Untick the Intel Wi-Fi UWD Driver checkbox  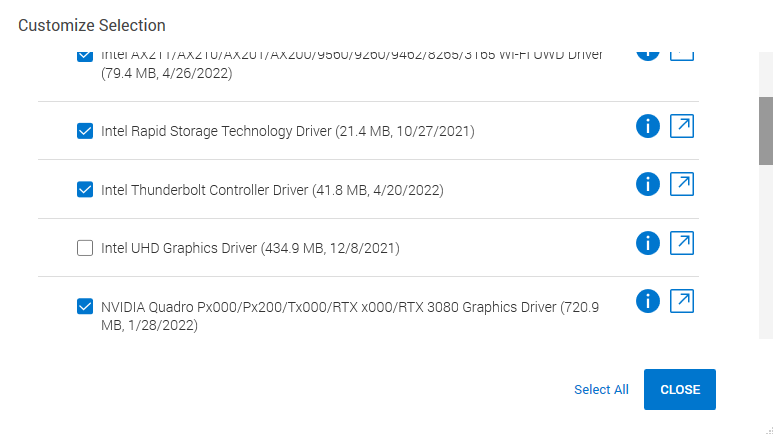pyautogui.click(x=85, y=55)
